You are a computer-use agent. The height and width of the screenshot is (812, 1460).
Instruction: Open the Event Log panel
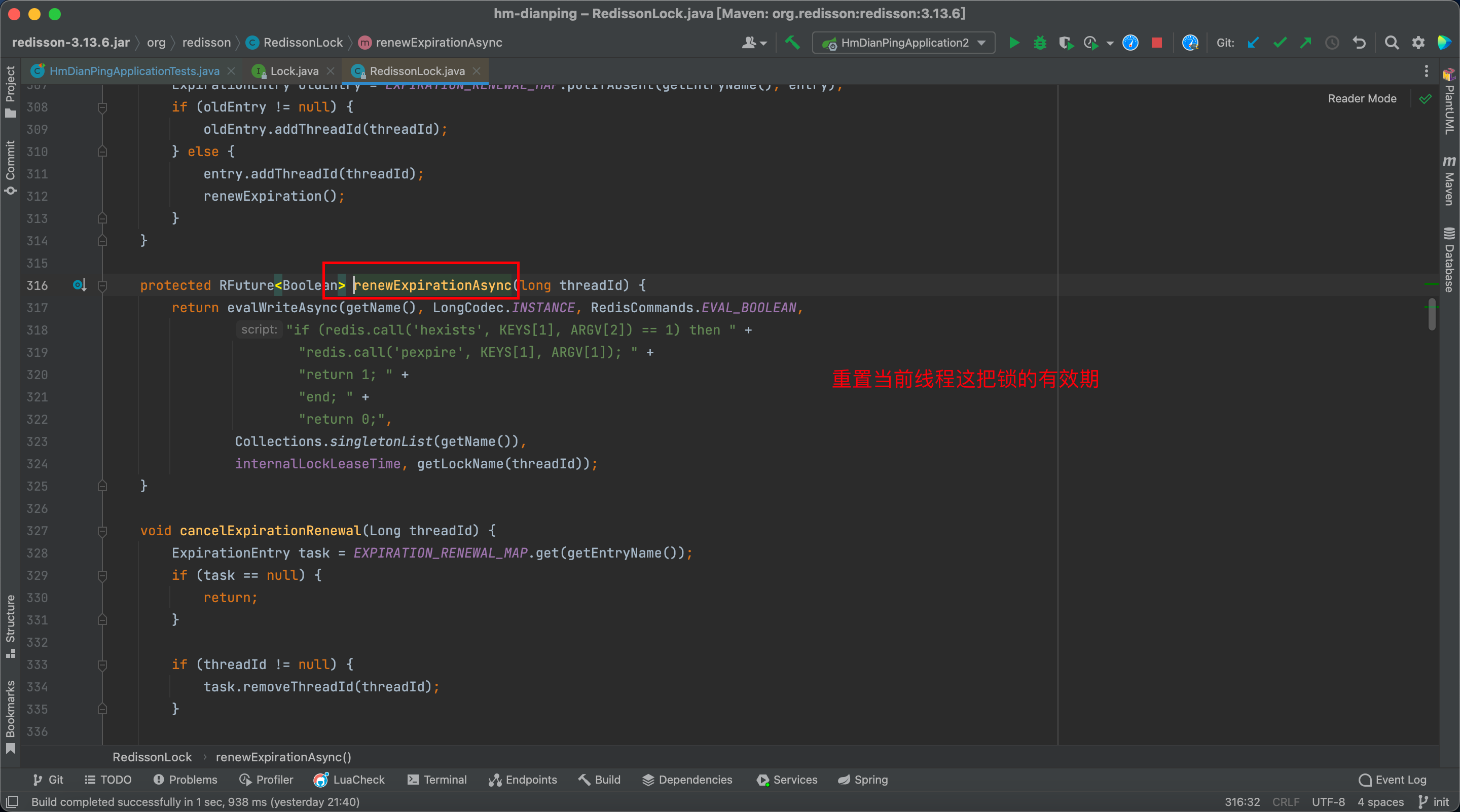[x=1393, y=779]
